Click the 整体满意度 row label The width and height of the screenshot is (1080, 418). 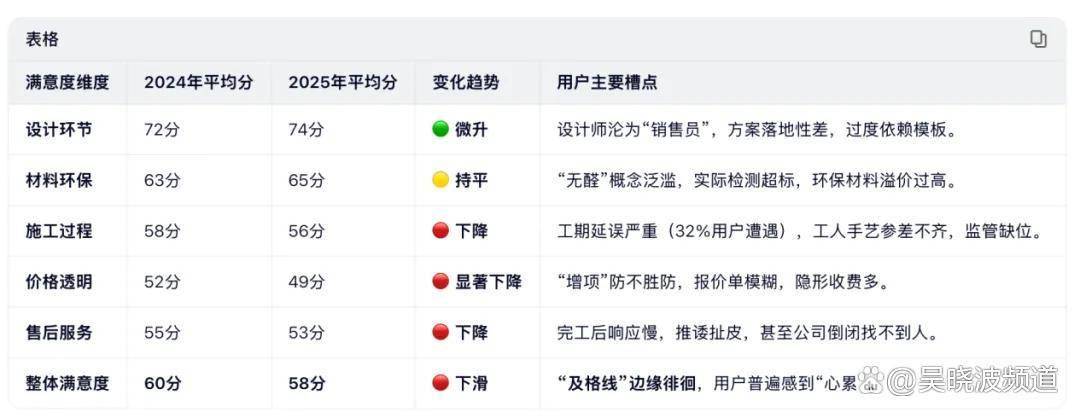coord(67,383)
